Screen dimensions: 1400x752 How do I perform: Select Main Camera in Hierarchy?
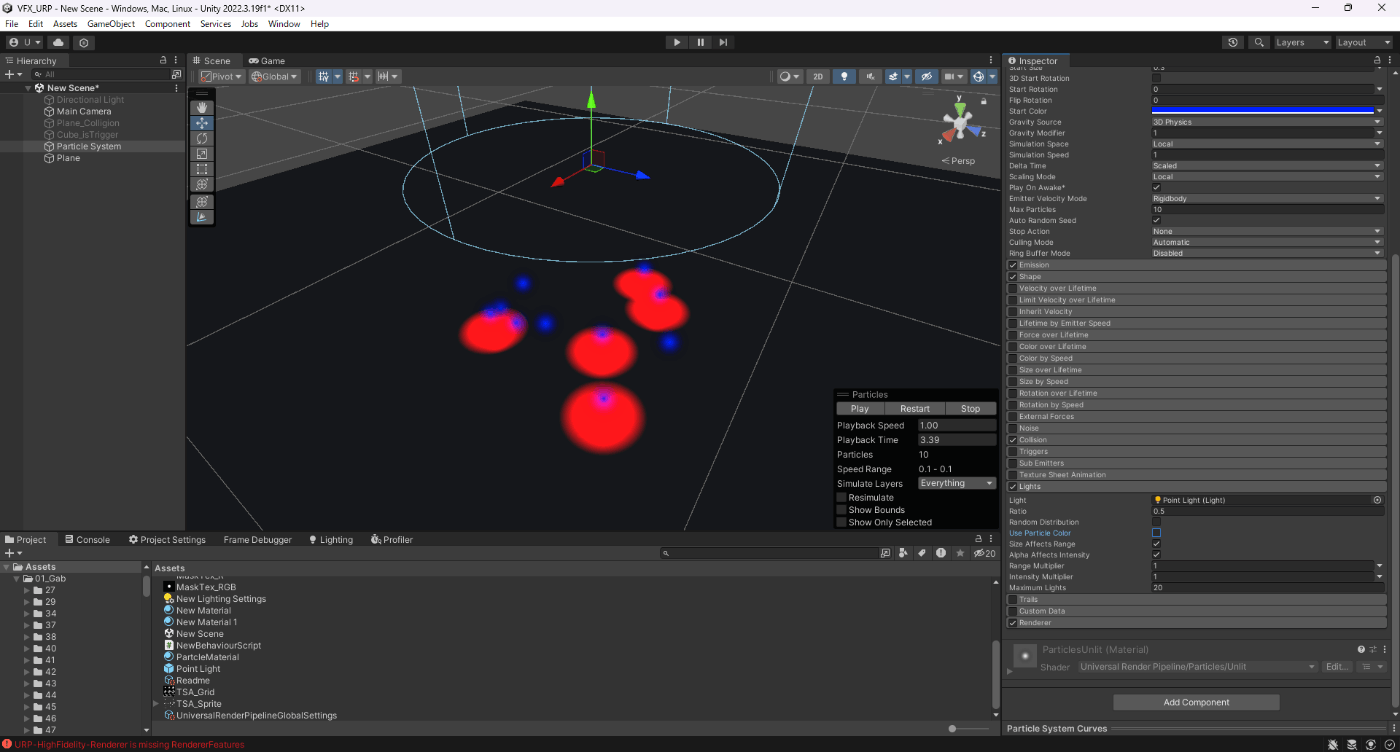coord(84,111)
